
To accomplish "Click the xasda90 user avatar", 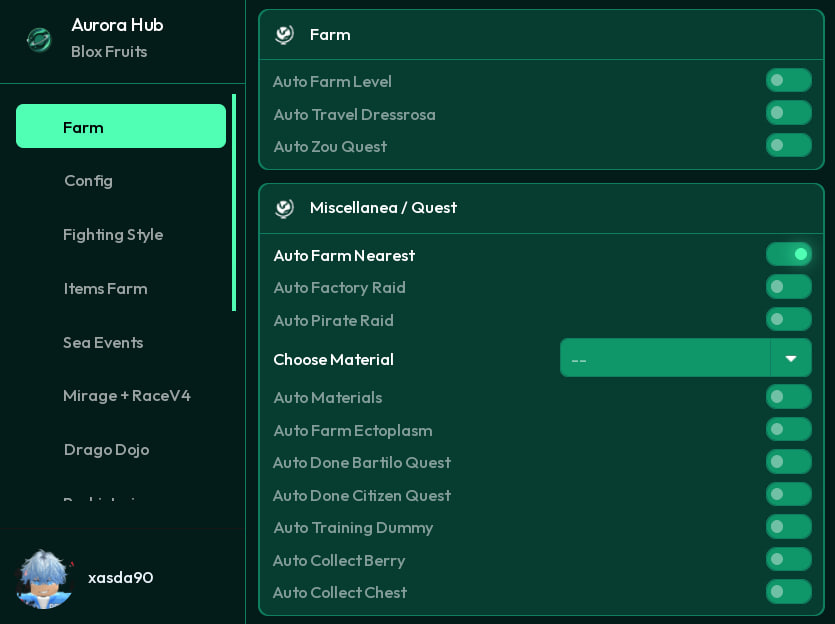I will click(44, 579).
